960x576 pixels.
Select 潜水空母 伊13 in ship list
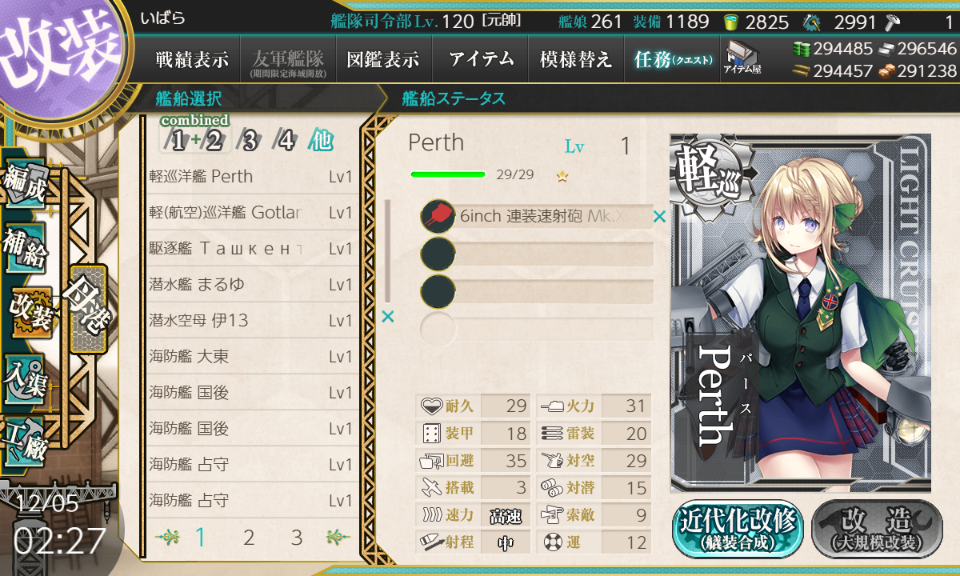[252, 320]
